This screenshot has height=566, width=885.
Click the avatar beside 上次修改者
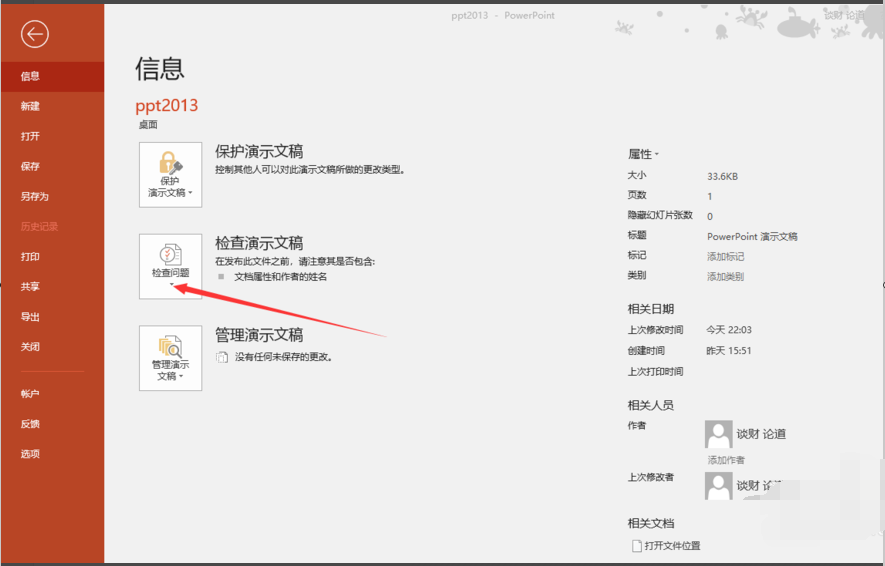[x=718, y=486]
